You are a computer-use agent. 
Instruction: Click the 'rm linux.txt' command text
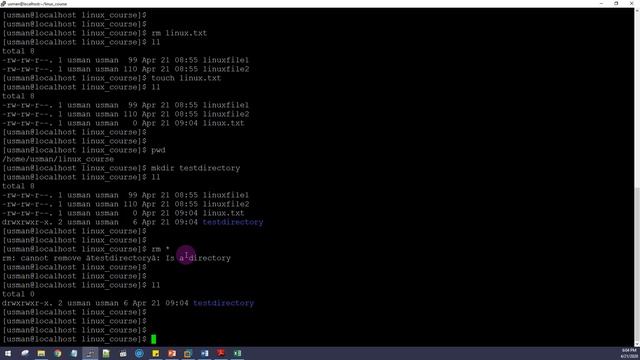(179, 33)
